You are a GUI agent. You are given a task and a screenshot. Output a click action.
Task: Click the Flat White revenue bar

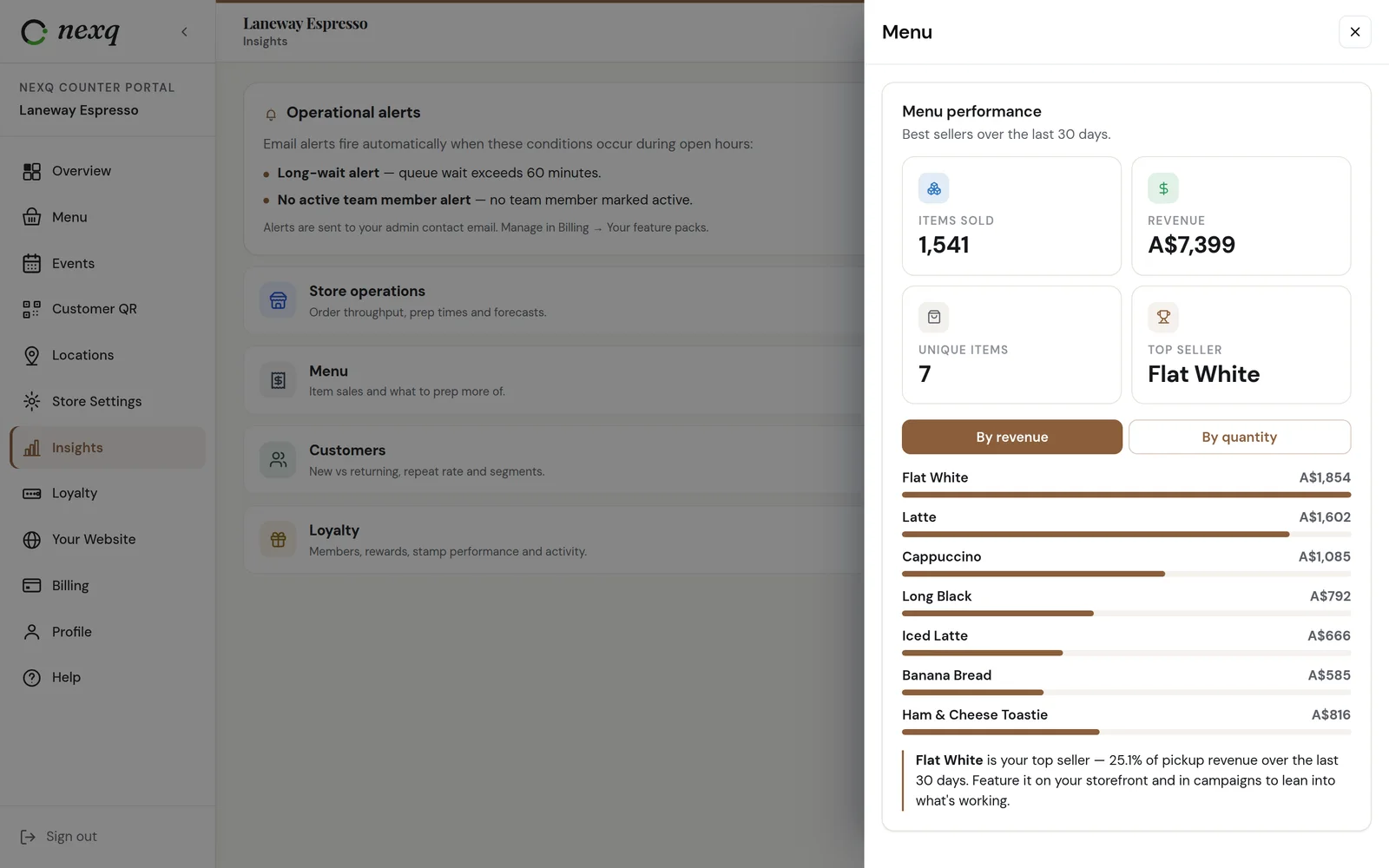1127,495
